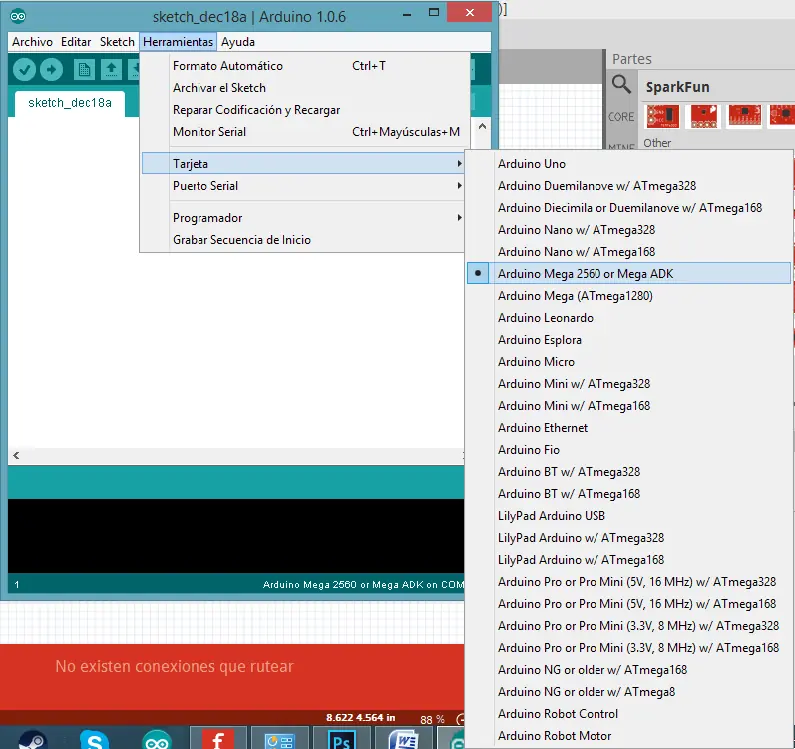Select Arduino Leonardo board

pyautogui.click(x=629, y=317)
